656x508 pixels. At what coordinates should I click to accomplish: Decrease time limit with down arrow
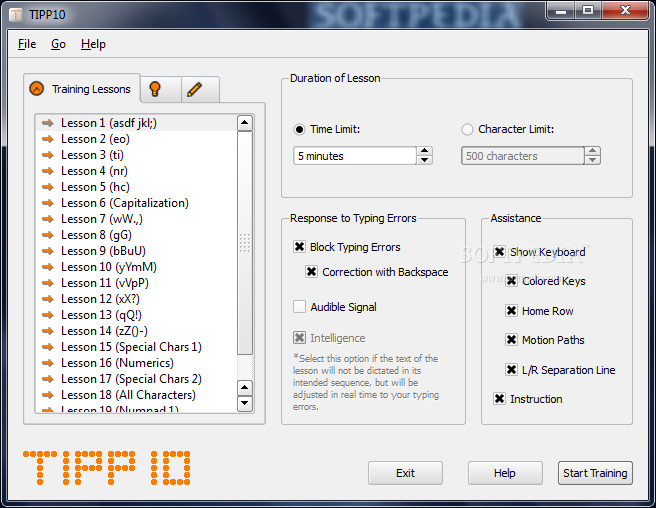pyautogui.click(x=424, y=160)
